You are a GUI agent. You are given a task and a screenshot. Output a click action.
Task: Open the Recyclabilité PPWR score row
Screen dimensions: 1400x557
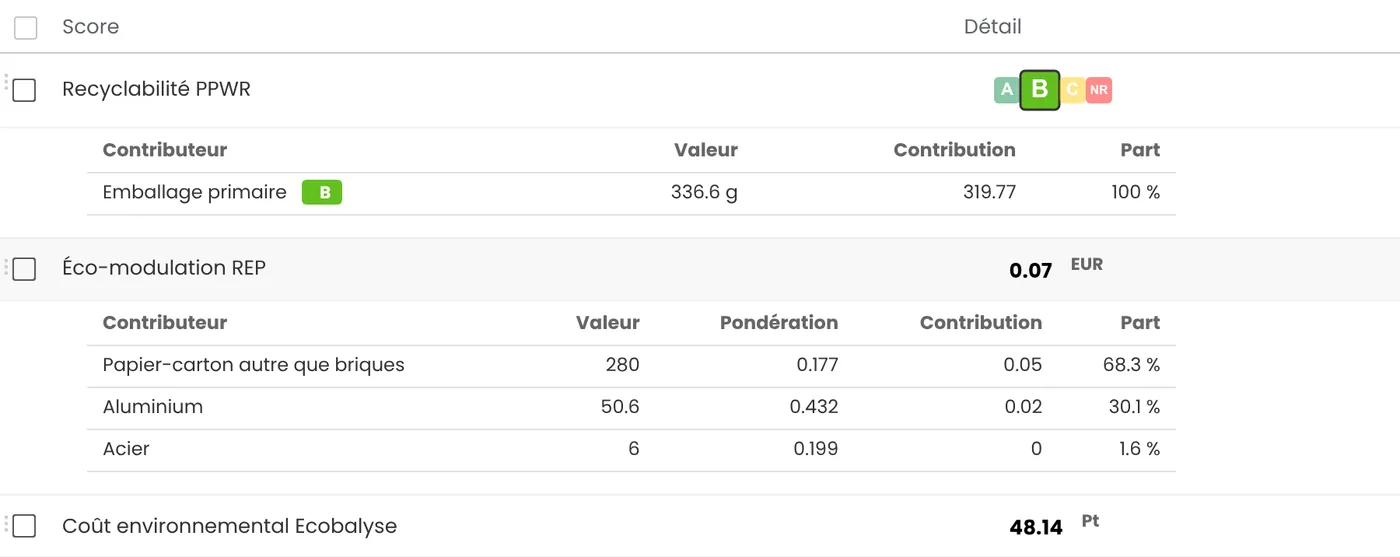tap(700, 90)
